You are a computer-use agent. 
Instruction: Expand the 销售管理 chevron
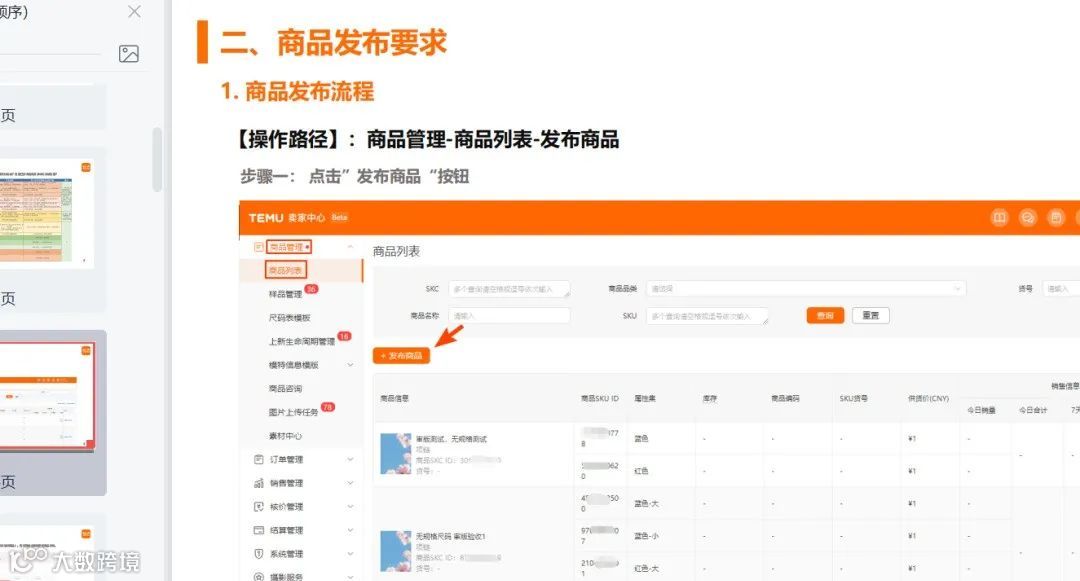tap(350, 483)
